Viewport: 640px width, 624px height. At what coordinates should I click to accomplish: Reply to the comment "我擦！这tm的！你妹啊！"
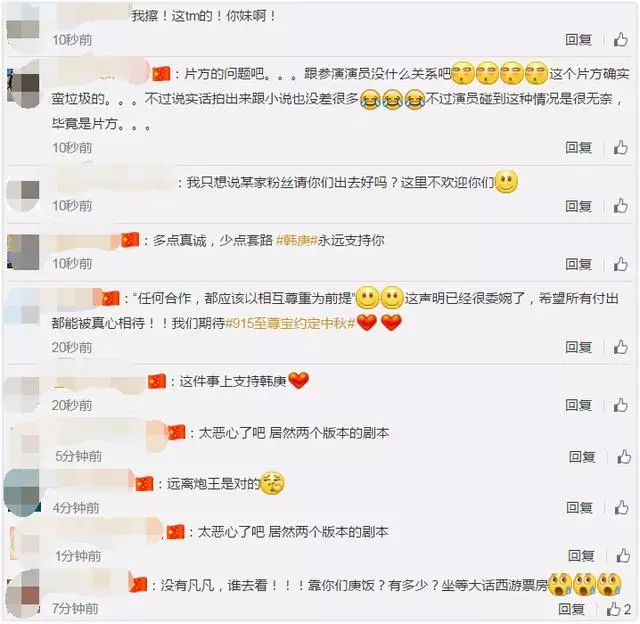(x=578, y=40)
